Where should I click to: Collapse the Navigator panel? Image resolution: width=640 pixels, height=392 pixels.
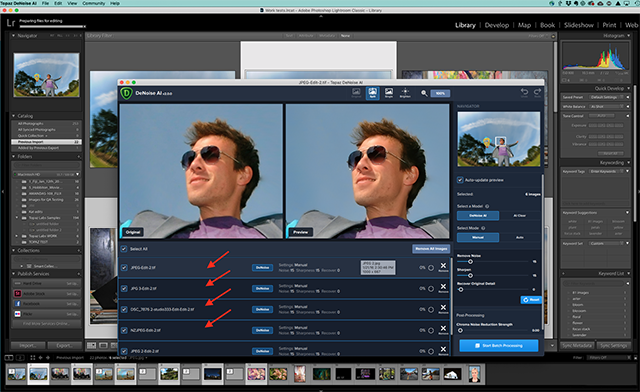pyautogui.click(x=13, y=36)
